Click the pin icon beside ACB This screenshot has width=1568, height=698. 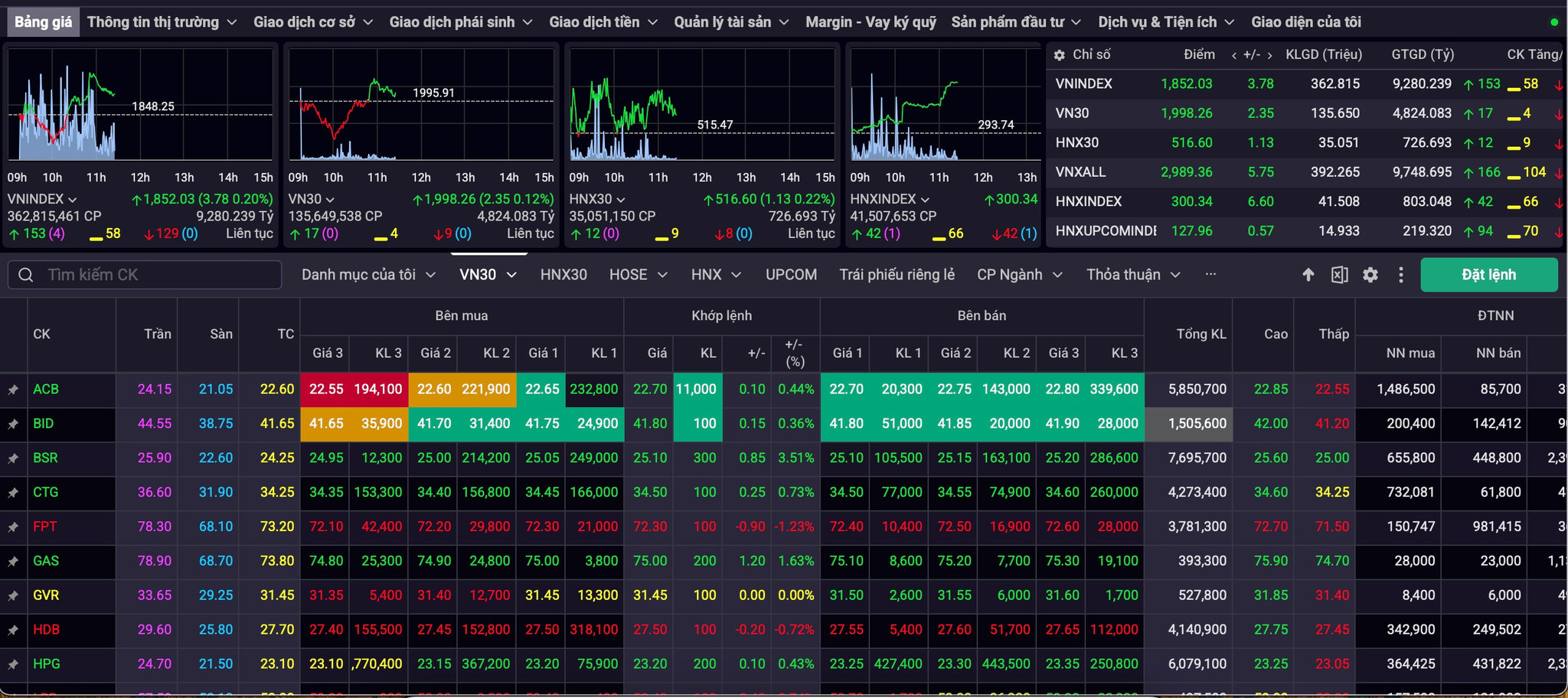point(13,390)
